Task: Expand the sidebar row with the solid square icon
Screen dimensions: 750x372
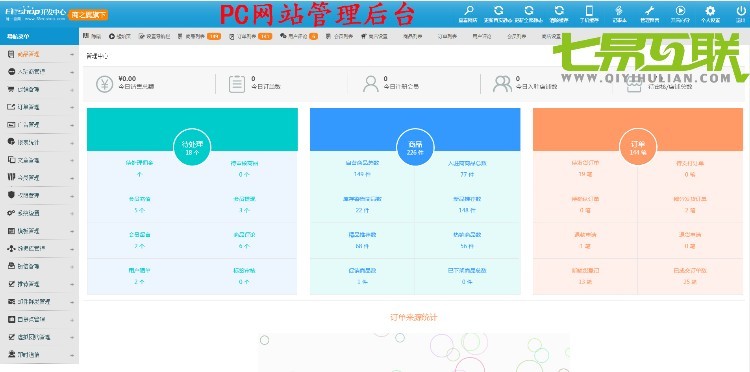Action: point(39,319)
